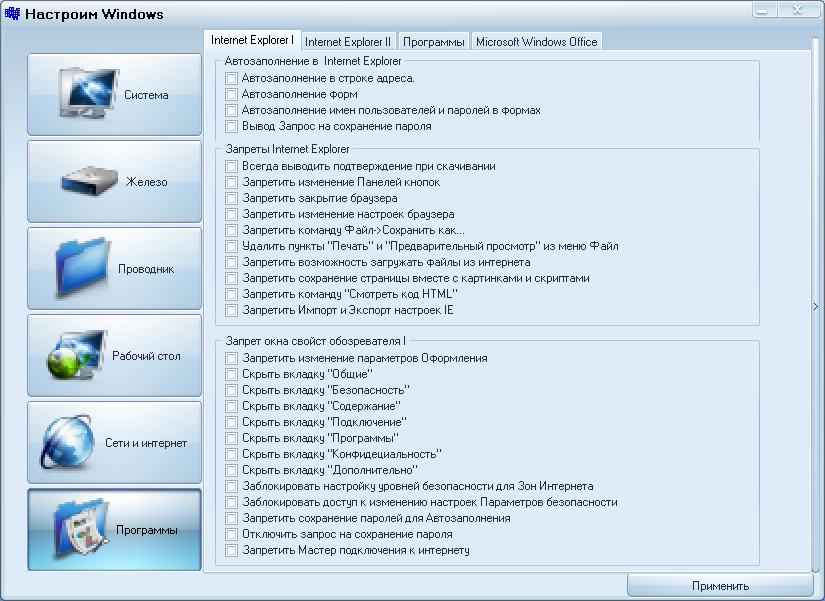Check Скрыть вкладку Безопасность
The width and height of the screenshot is (825, 601).
[x=231, y=390]
